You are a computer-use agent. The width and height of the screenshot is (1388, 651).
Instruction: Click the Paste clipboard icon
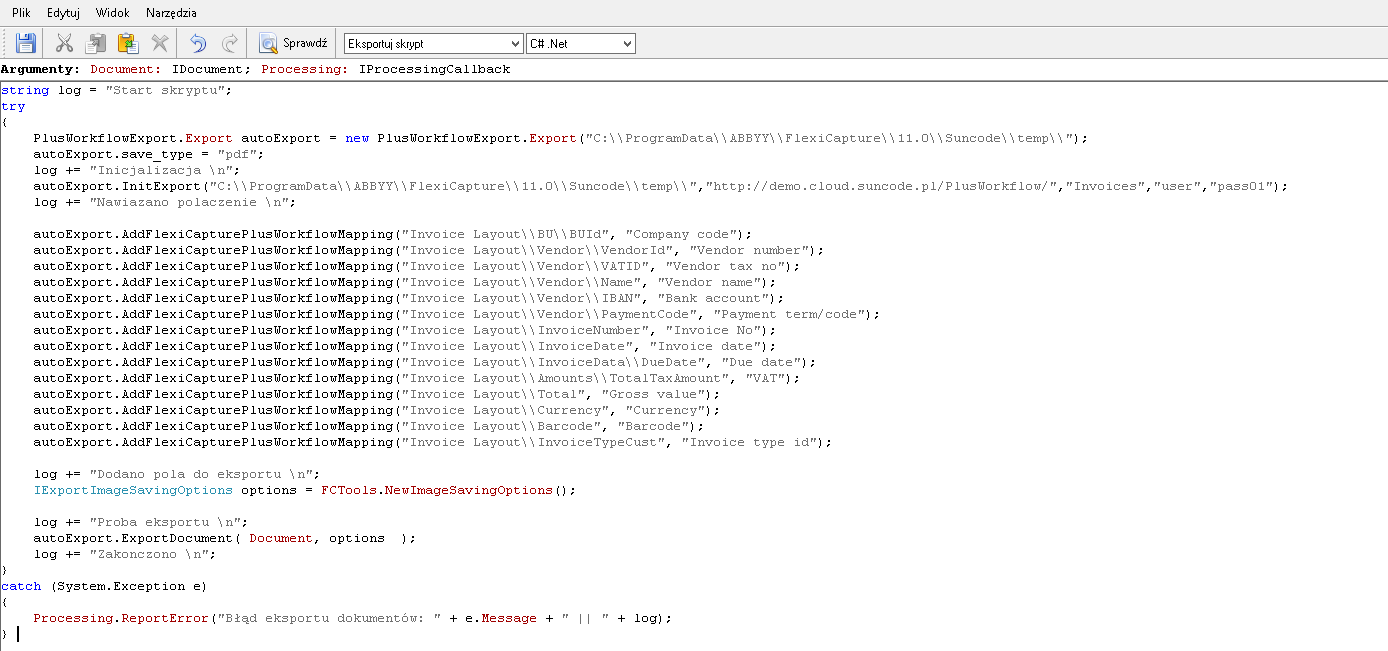click(127, 43)
